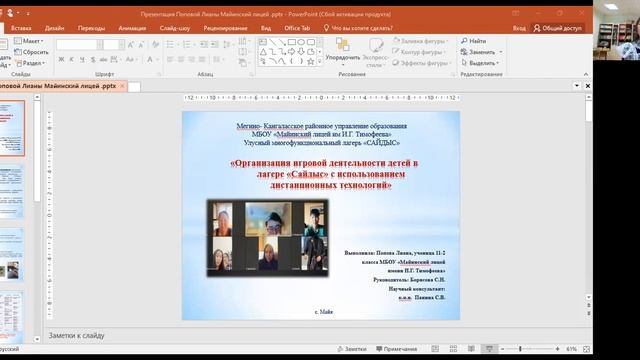
Task: Open the Раздел section dropdown
Action: [30, 63]
